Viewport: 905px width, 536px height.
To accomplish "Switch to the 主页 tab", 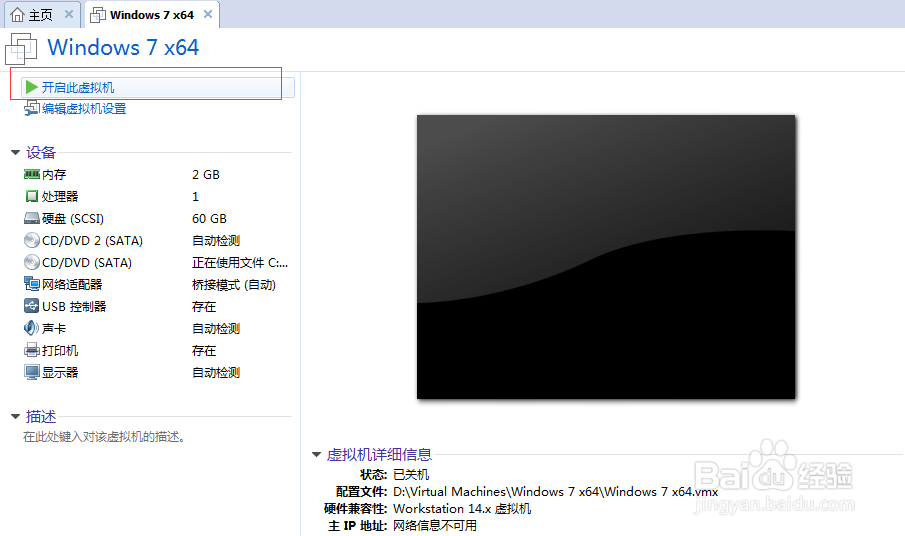I will coord(41,14).
